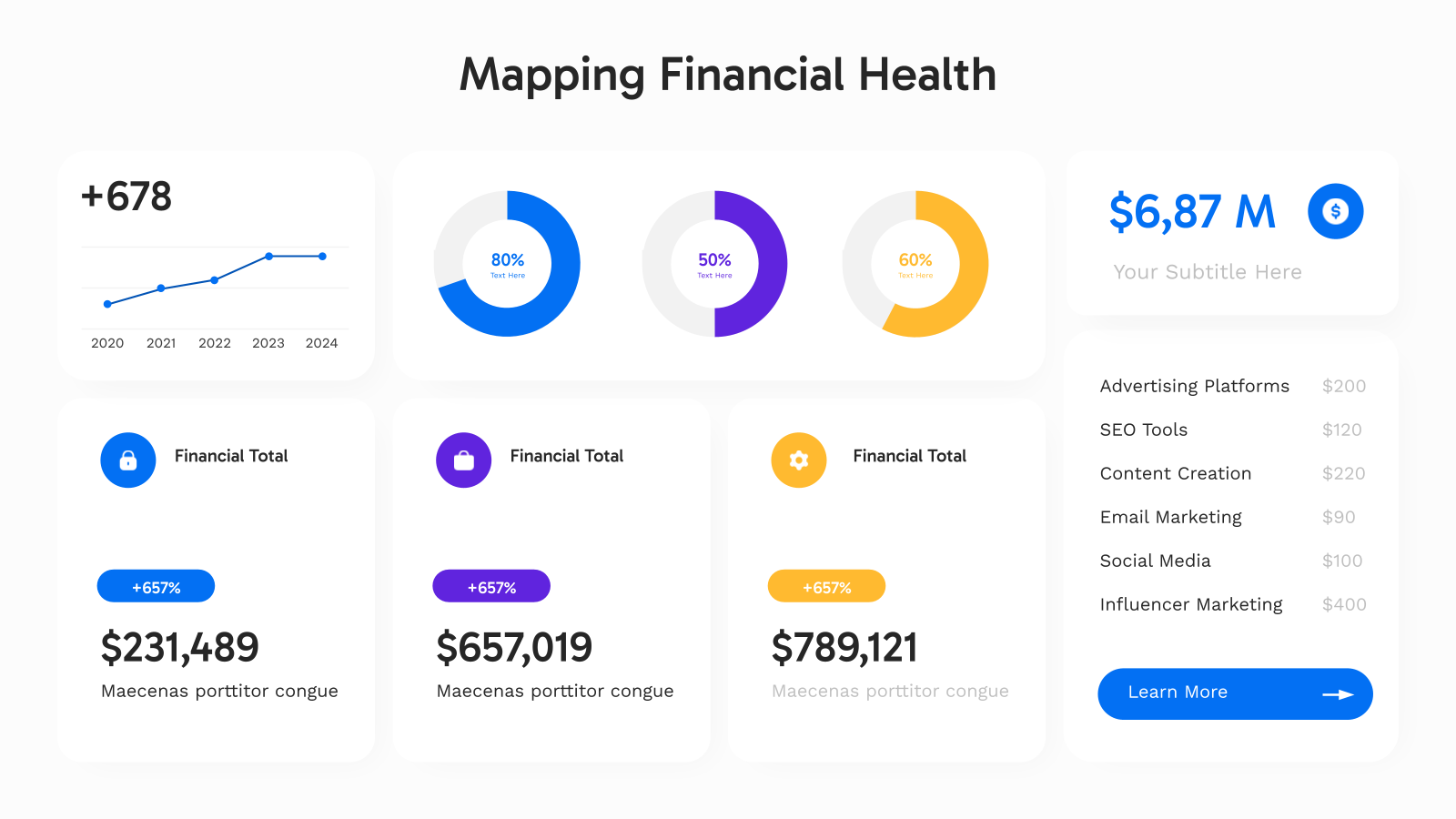Click the $90 Email Marketing amount
This screenshot has height=819, width=1456.
coord(1339,517)
